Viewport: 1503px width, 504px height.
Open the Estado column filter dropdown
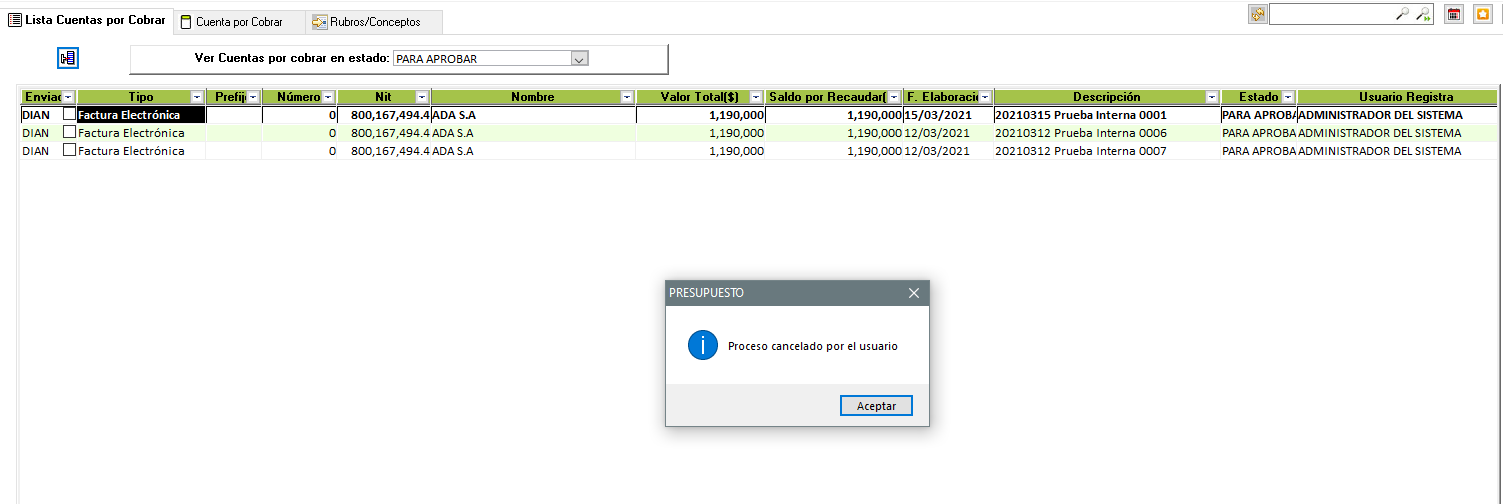pos(1288,97)
